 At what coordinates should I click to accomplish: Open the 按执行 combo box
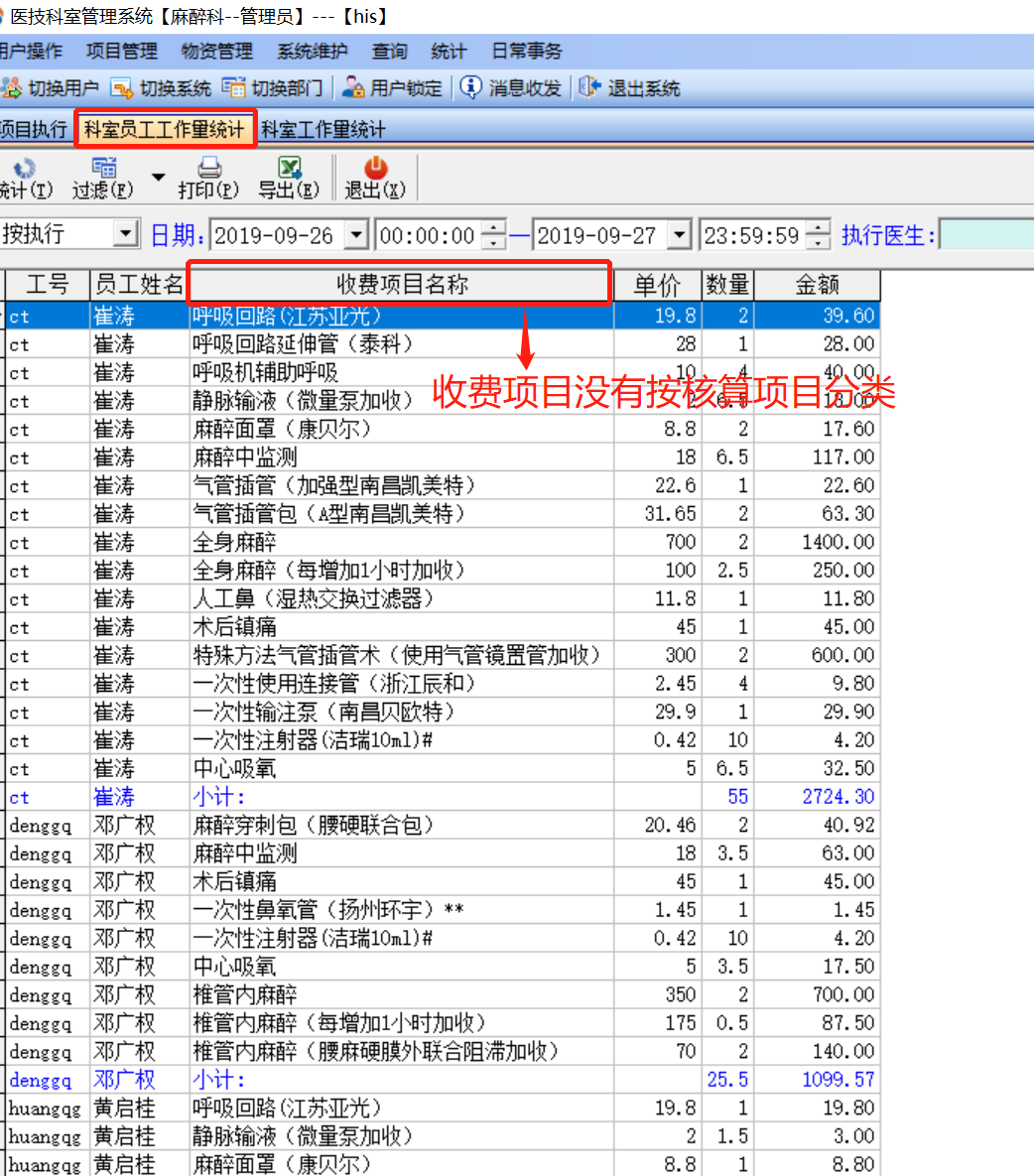click(69, 234)
